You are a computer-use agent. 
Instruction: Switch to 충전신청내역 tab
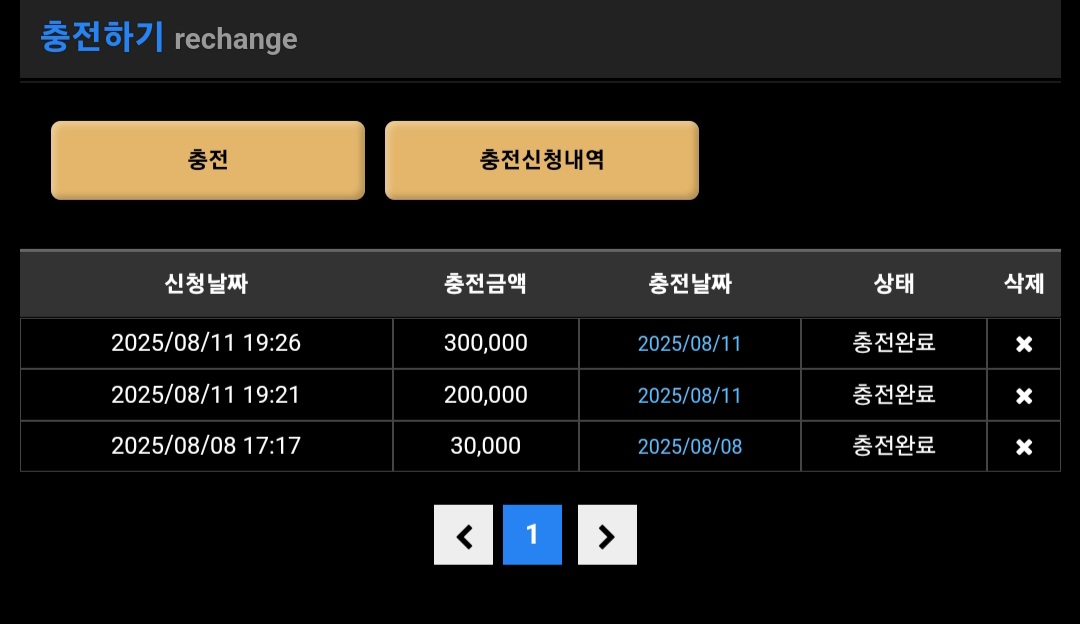point(541,160)
